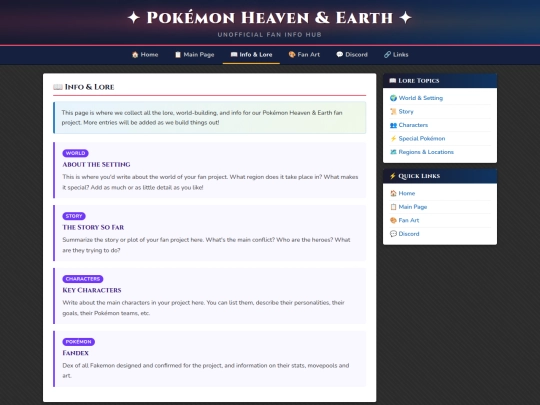Screen dimensions: 540x405
Task: Click the palette icon beside Fan Art in navbar
Action: pyautogui.click(x=292, y=54)
